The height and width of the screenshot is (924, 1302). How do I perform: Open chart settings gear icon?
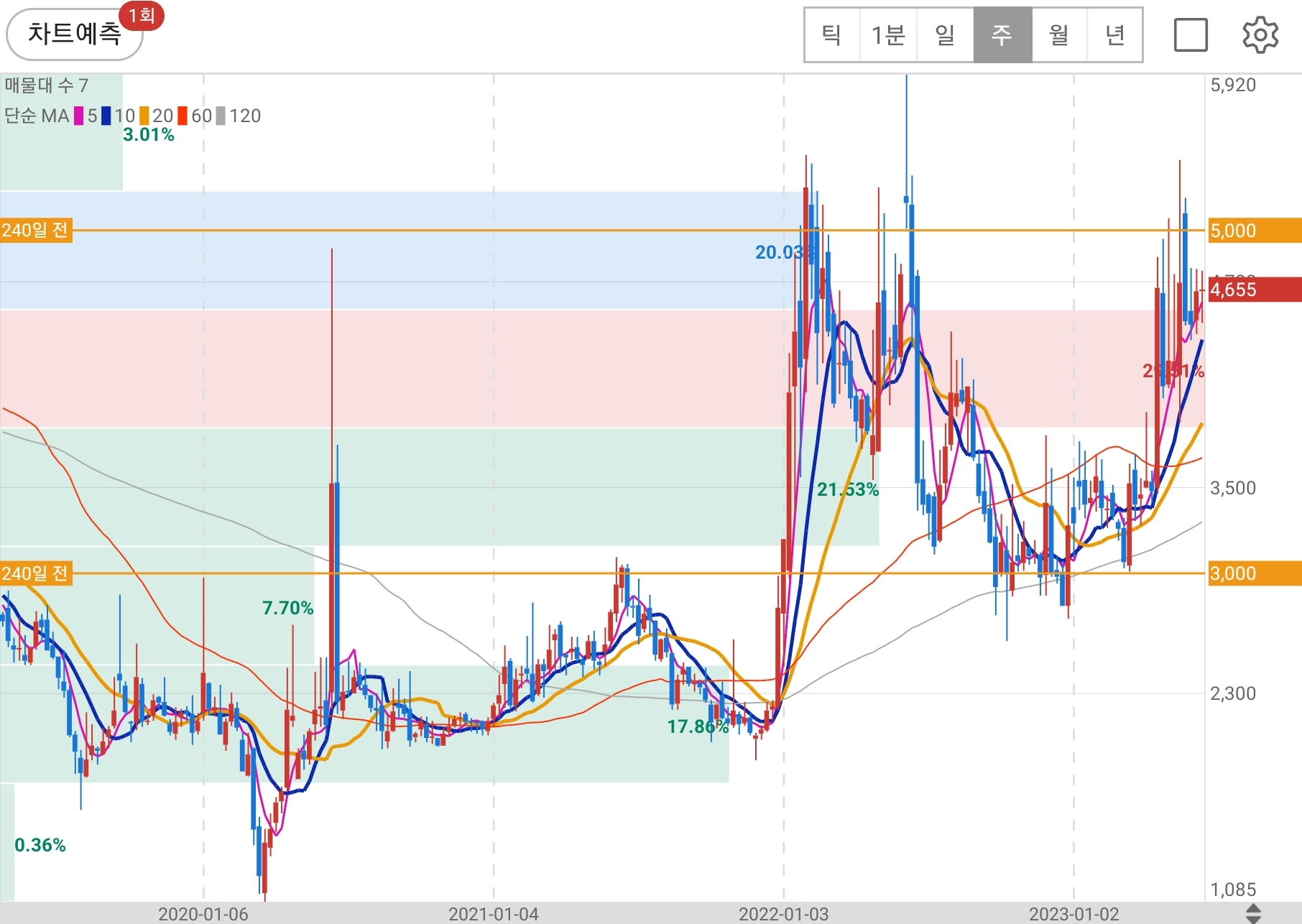click(x=1260, y=34)
